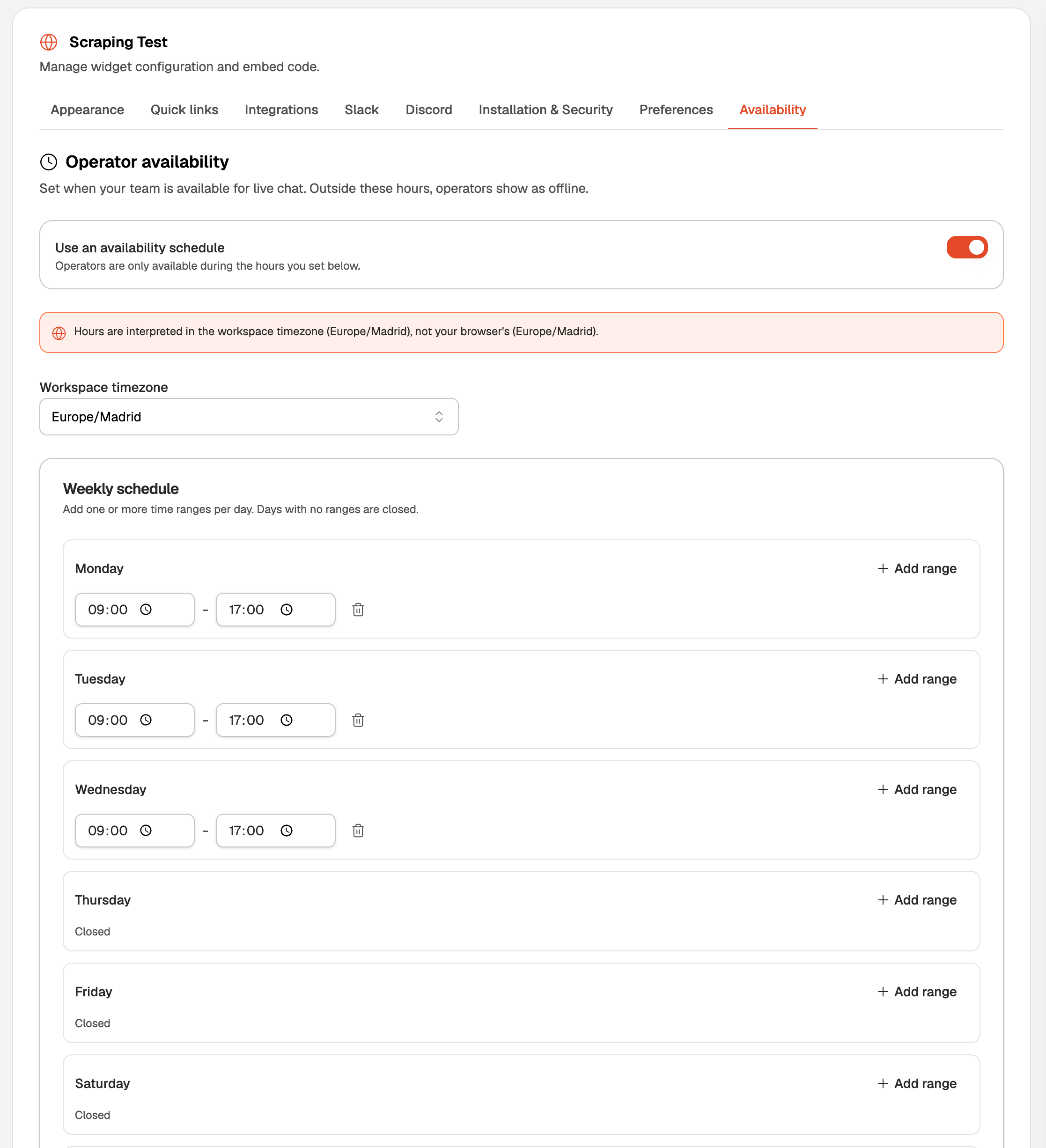Delete Monday's time range with trash icon
This screenshot has height=1148, width=1046.
(x=358, y=610)
